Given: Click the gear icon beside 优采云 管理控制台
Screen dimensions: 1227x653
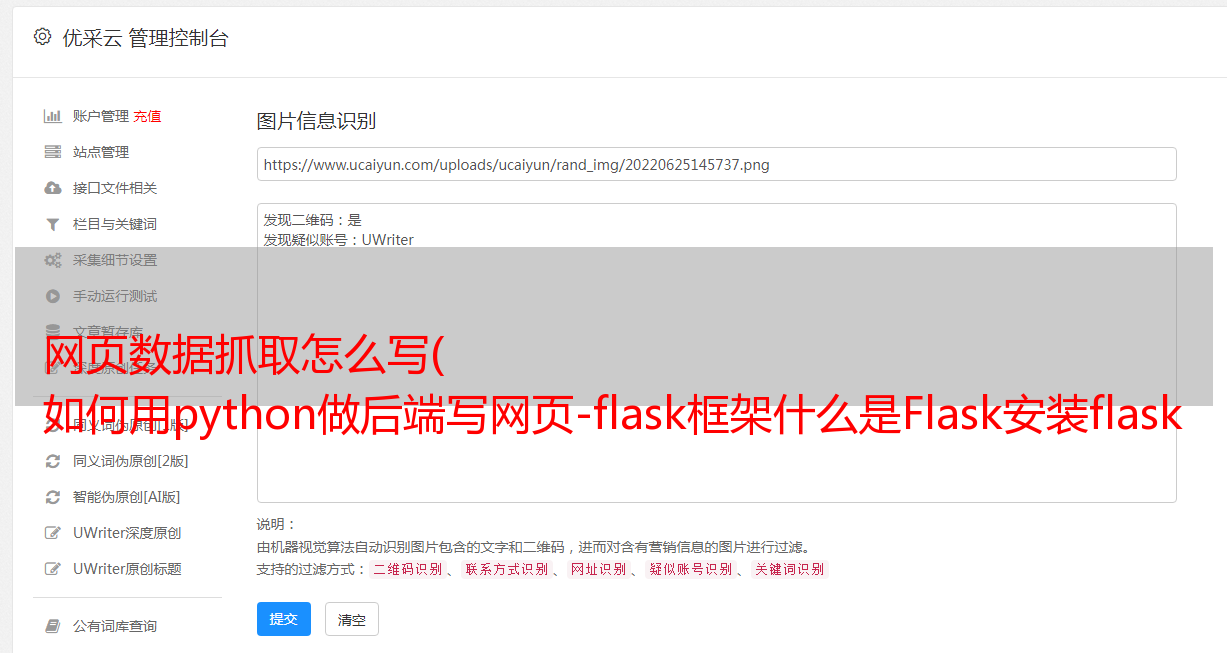Looking at the screenshot, I should [x=42, y=37].
